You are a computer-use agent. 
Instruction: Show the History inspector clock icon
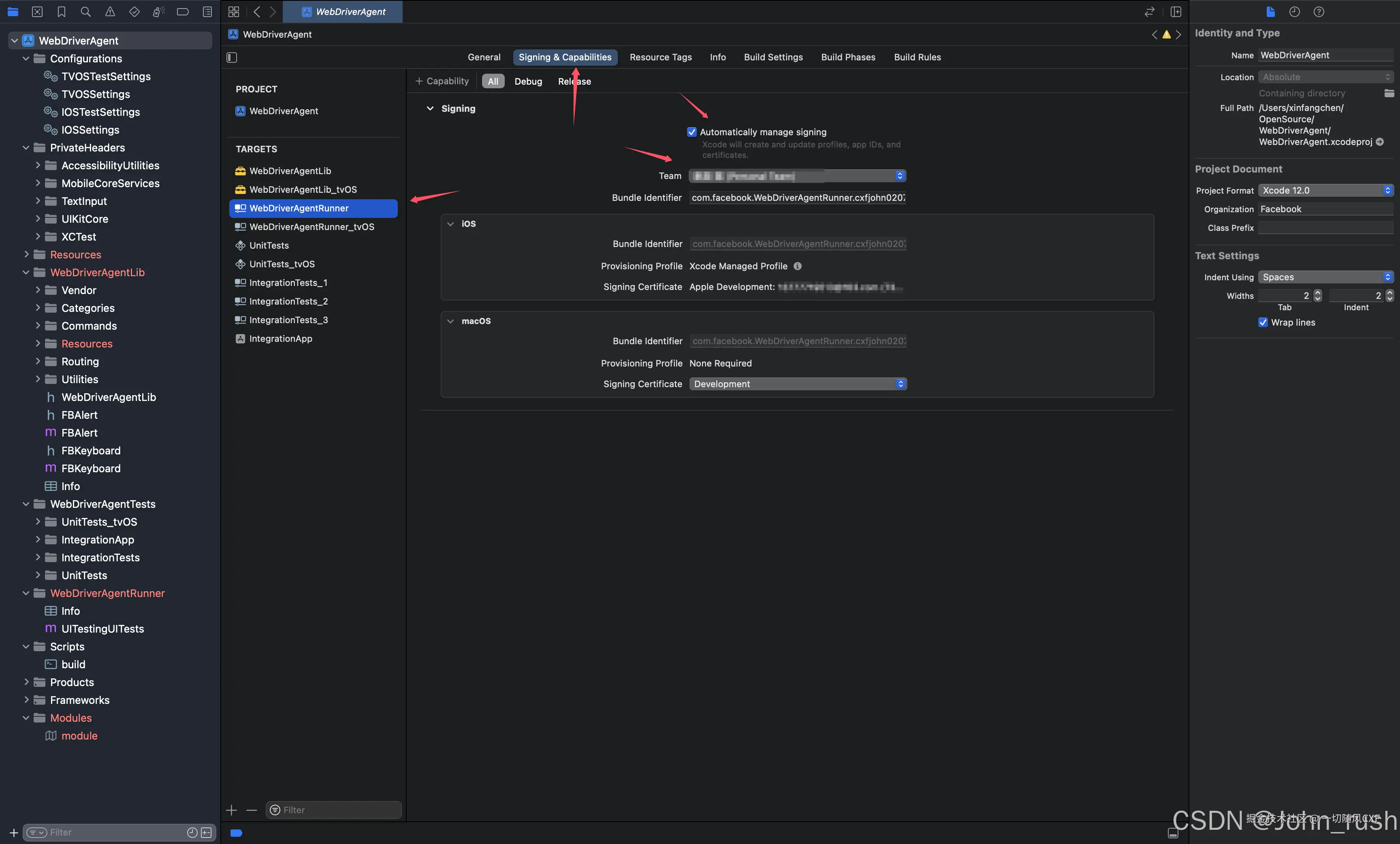[1294, 11]
